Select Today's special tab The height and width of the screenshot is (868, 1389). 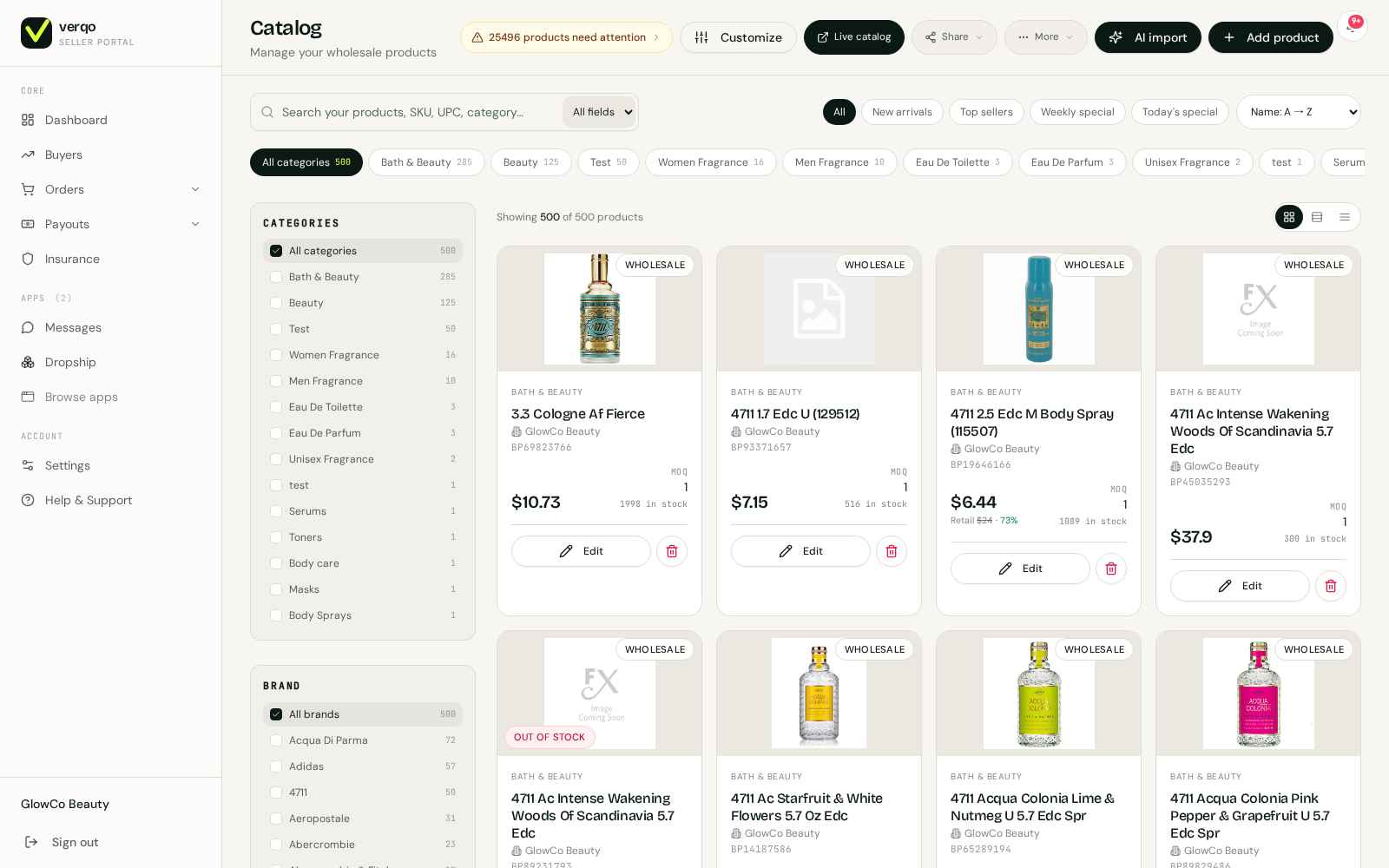click(x=1180, y=112)
